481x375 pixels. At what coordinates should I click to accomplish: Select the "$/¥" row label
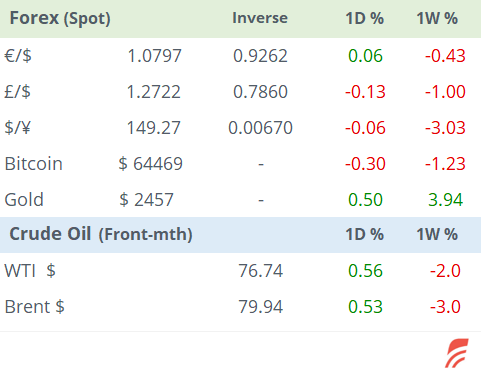coord(17,127)
